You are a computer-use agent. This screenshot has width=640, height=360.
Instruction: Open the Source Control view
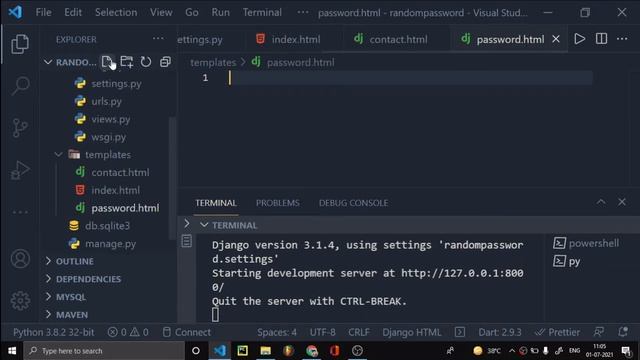click(20, 128)
